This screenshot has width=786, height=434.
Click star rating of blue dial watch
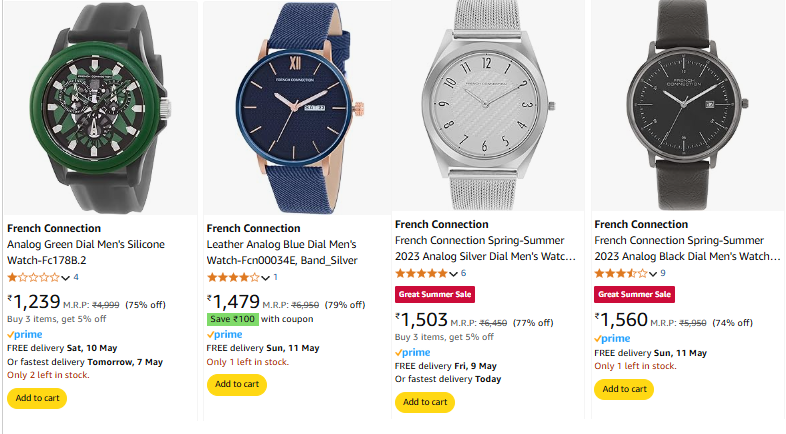pyautogui.click(x=232, y=277)
